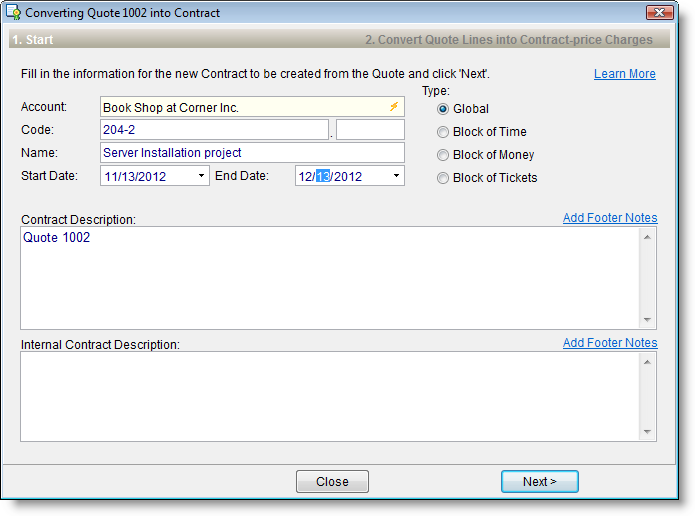Choose Block of Money contract type
This screenshot has width=695, height=516.
coord(443,155)
